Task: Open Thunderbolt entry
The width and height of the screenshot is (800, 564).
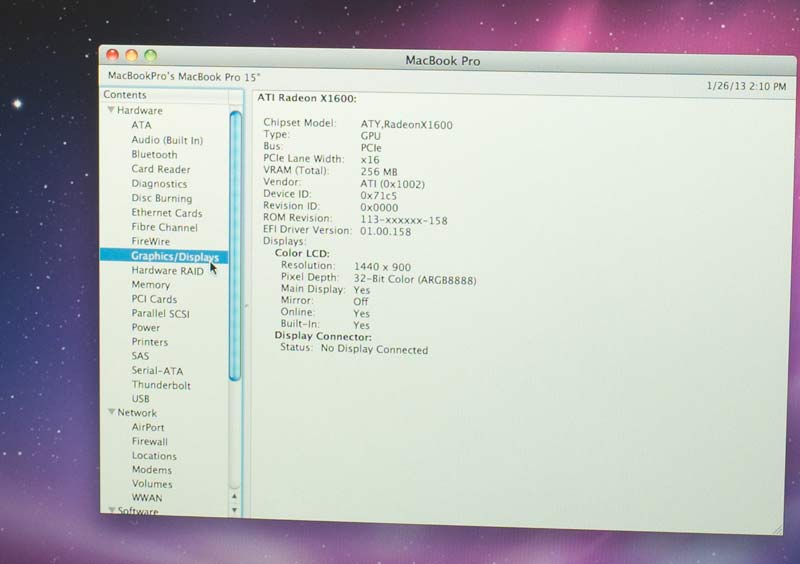Action: pos(161,385)
